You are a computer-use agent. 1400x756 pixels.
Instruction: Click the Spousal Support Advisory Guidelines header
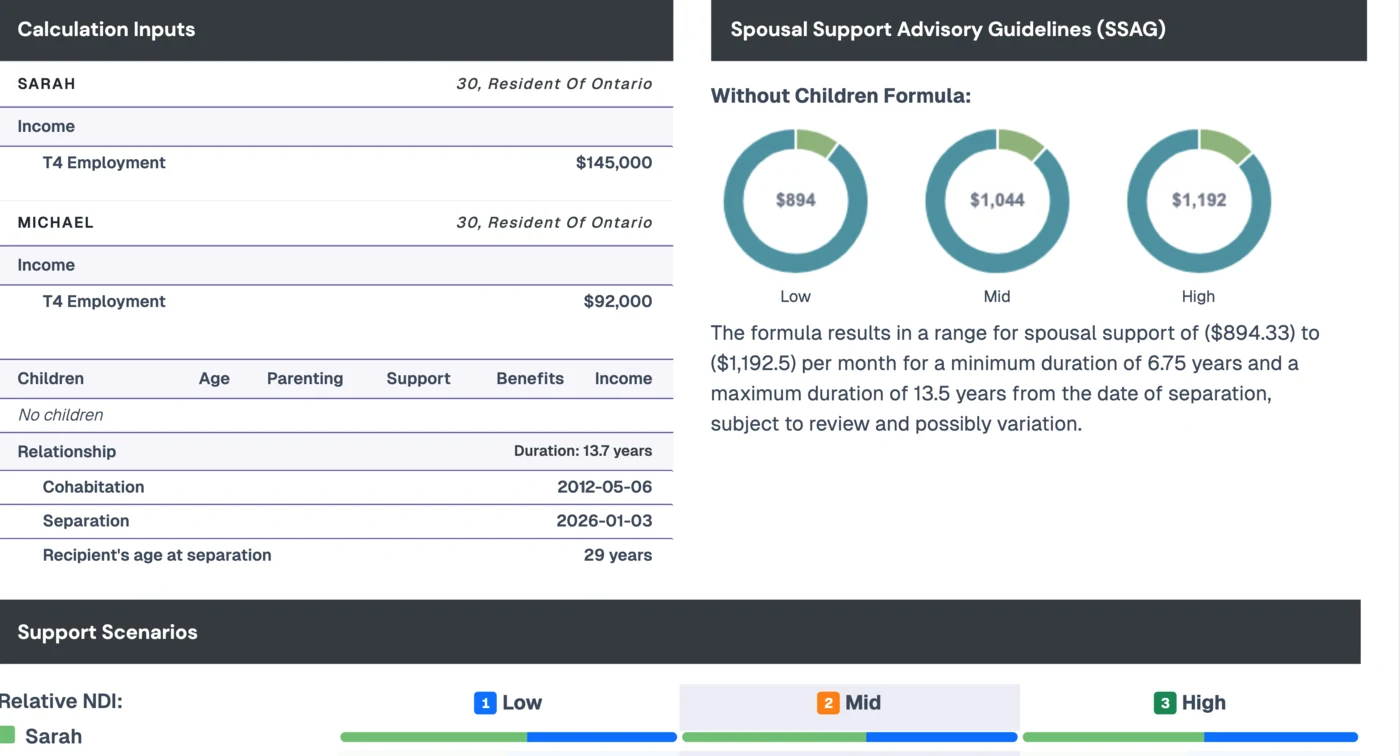coord(1038,30)
